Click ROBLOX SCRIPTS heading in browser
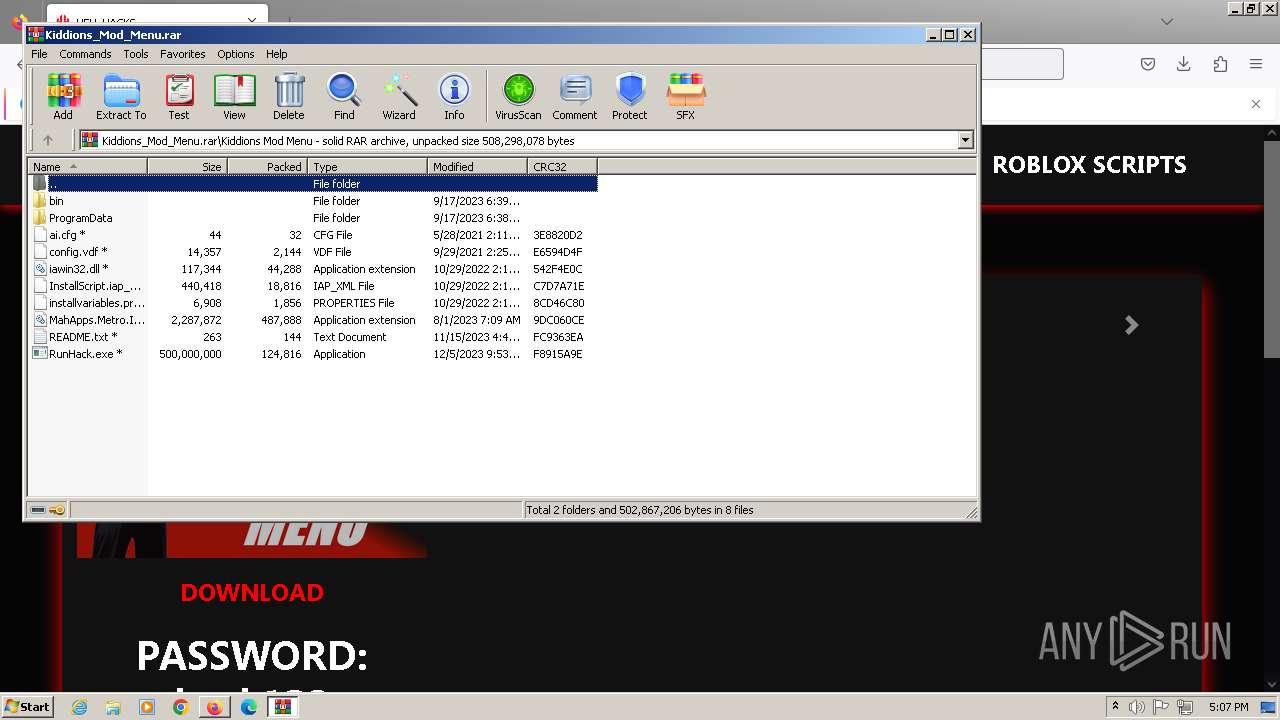1280x720 pixels. click(x=1089, y=165)
